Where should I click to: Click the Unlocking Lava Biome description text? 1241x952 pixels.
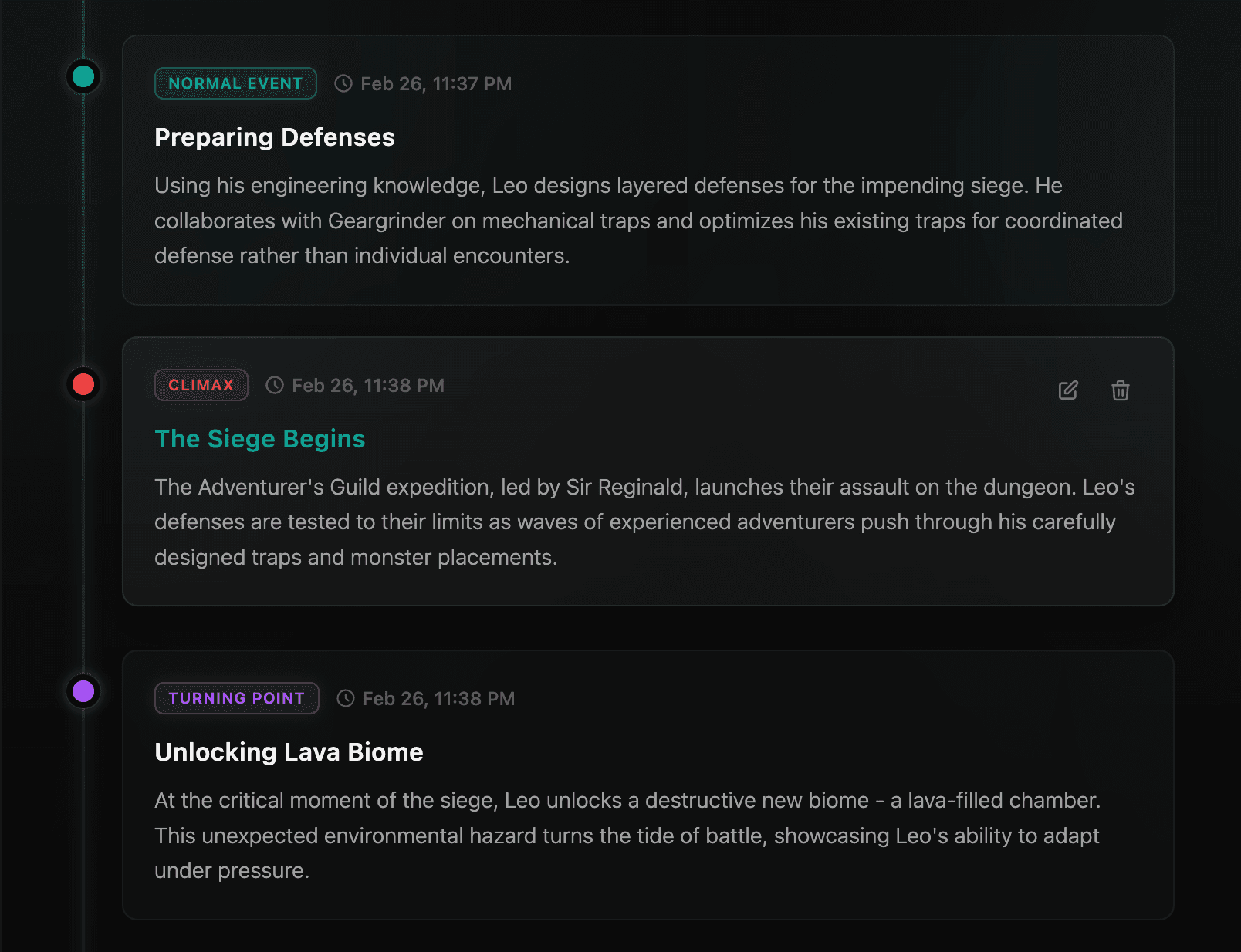pyautogui.click(x=627, y=836)
